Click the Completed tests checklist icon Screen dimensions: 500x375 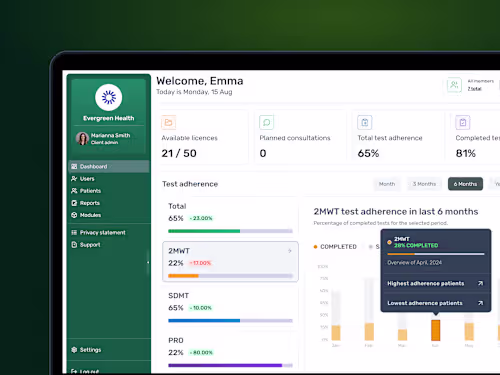(x=463, y=122)
